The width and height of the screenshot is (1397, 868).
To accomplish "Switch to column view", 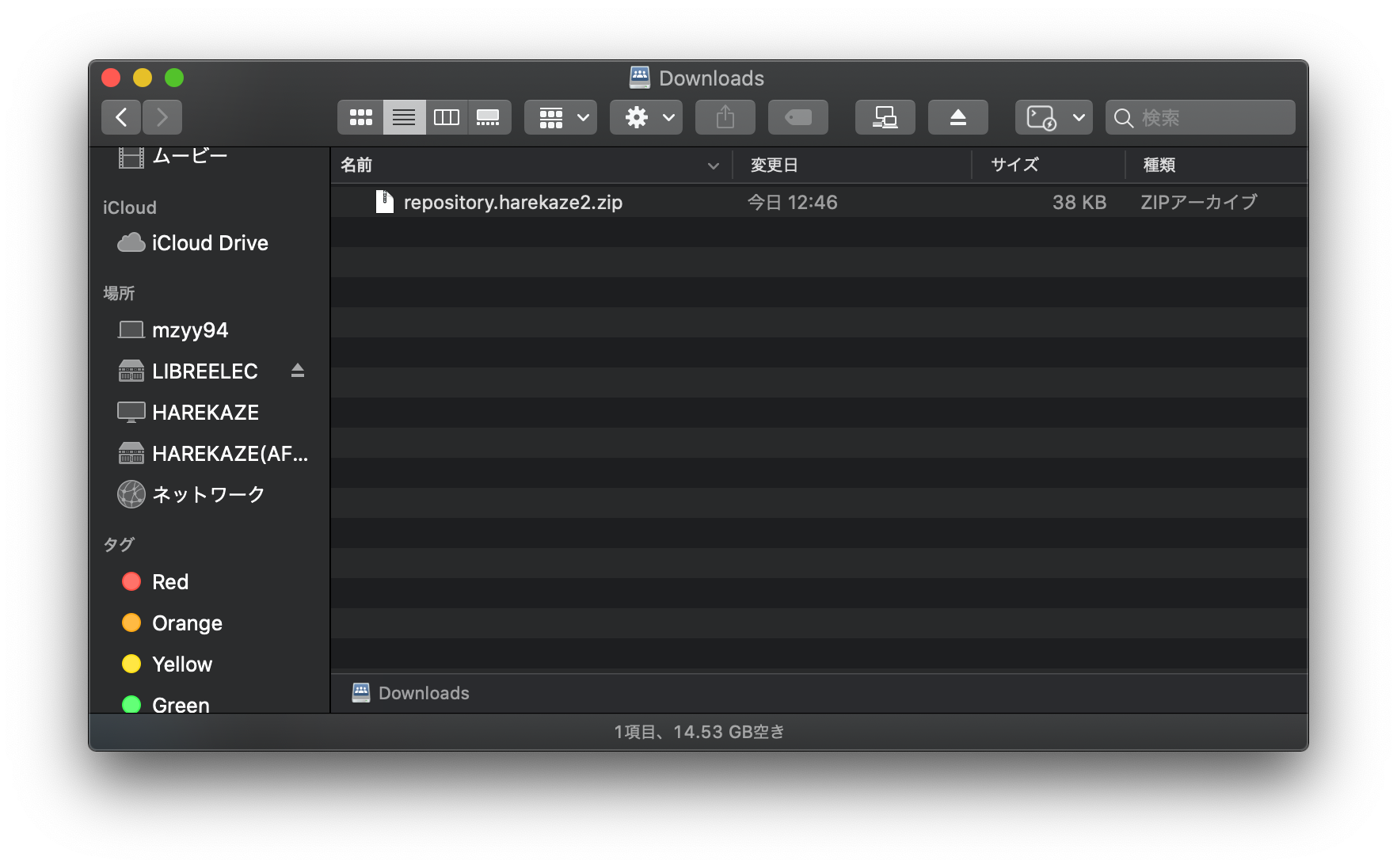I will [447, 117].
